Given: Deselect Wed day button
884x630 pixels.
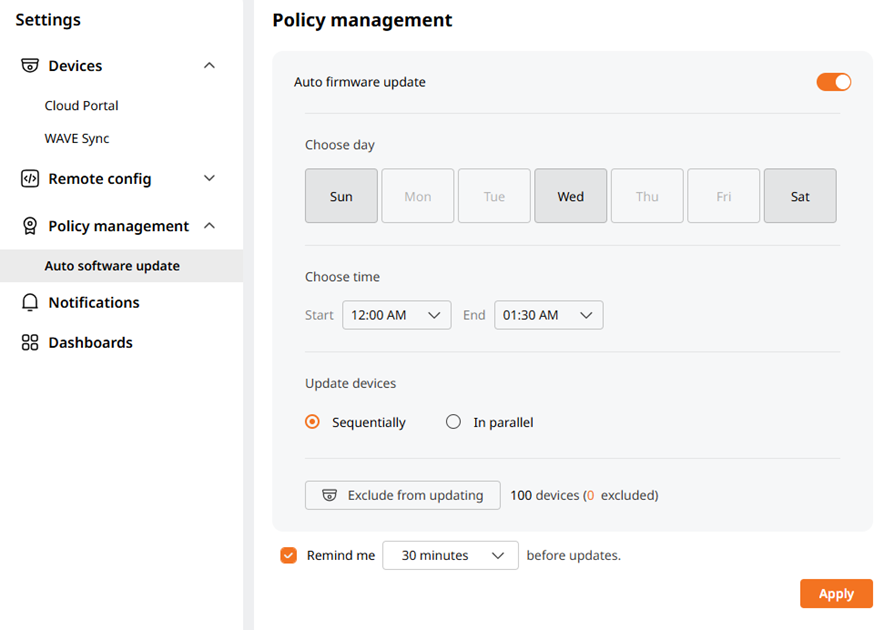Looking at the screenshot, I should point(571,196).
